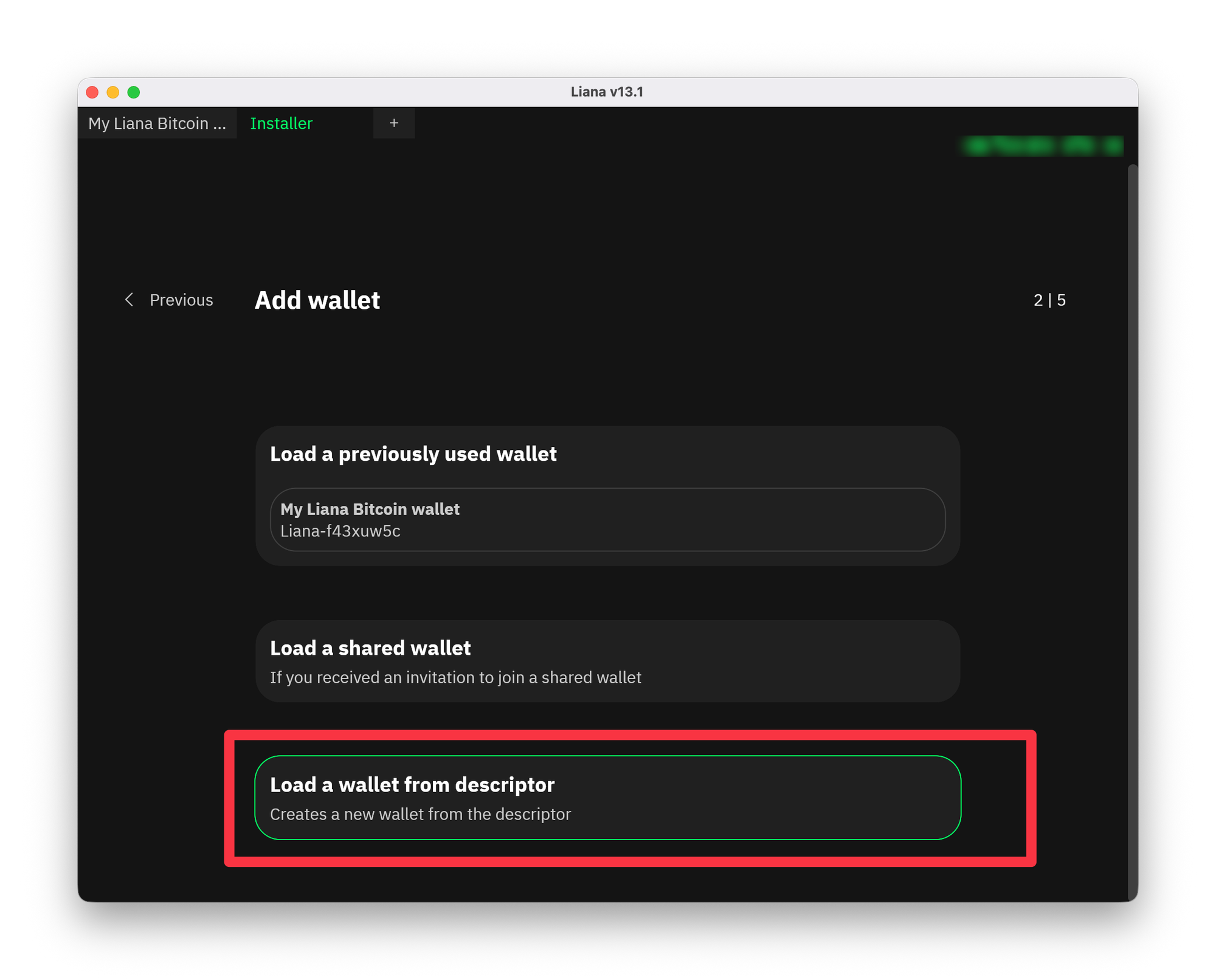Image resolution: width=1216 pixels, height=980 pixels.
Task: Click the 2 | 5 step indicator
Action: coord(1049,300)
